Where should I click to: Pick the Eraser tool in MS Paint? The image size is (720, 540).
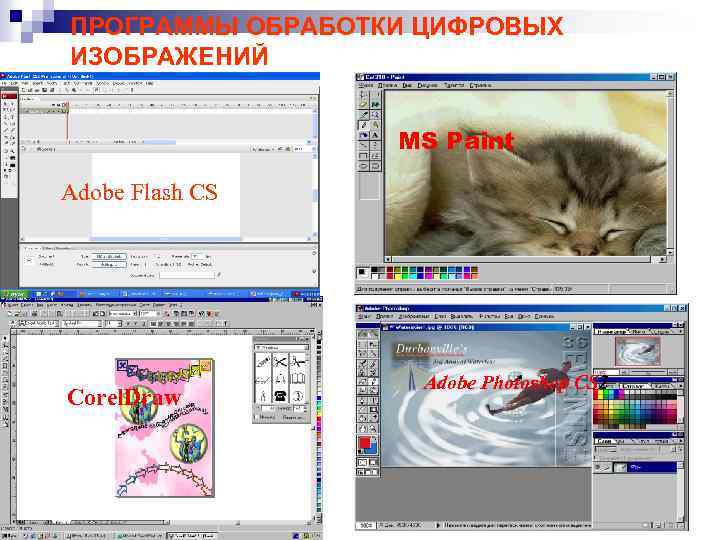(x=364, y=105)
